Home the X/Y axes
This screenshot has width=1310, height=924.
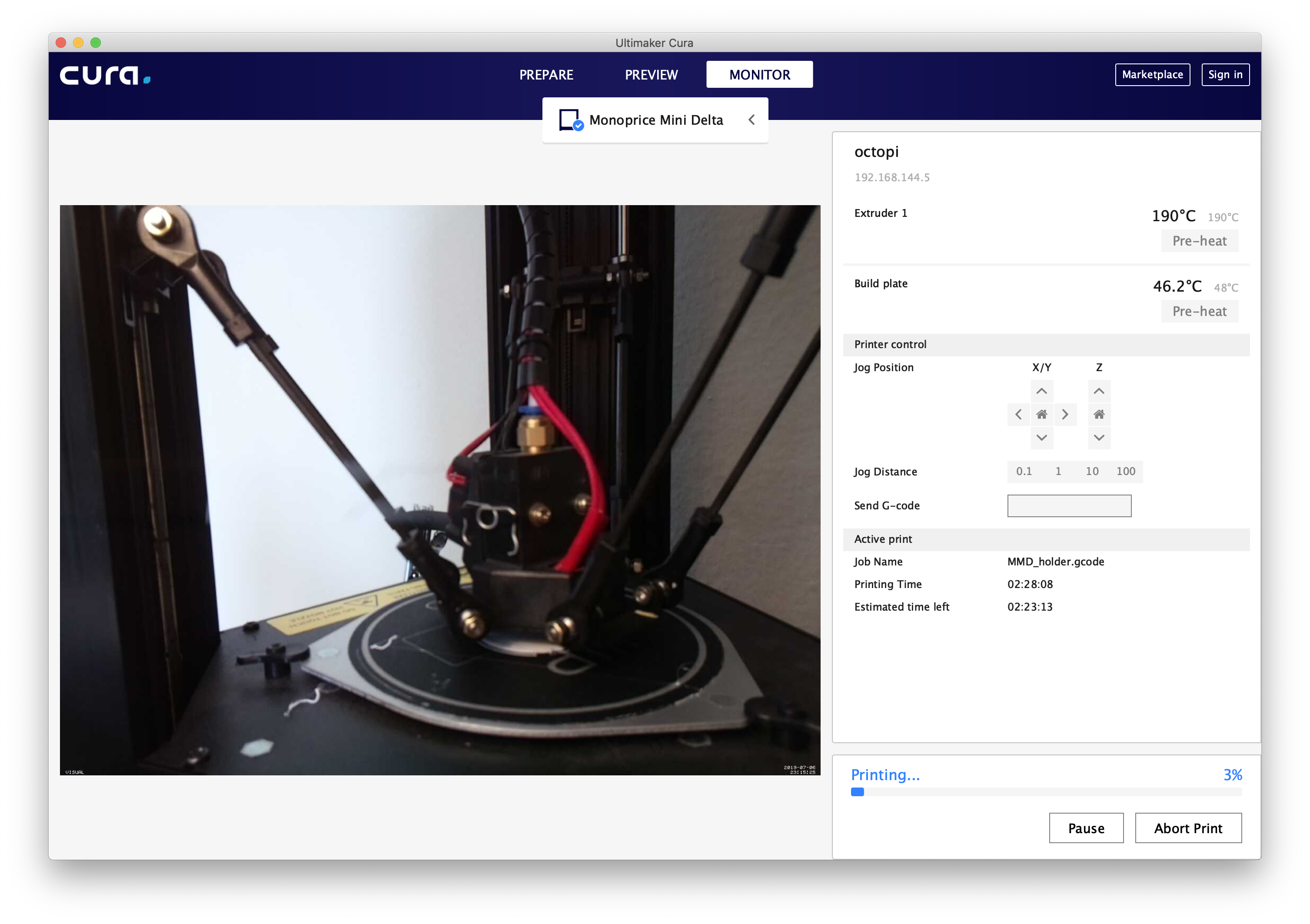coord(1041,415)
